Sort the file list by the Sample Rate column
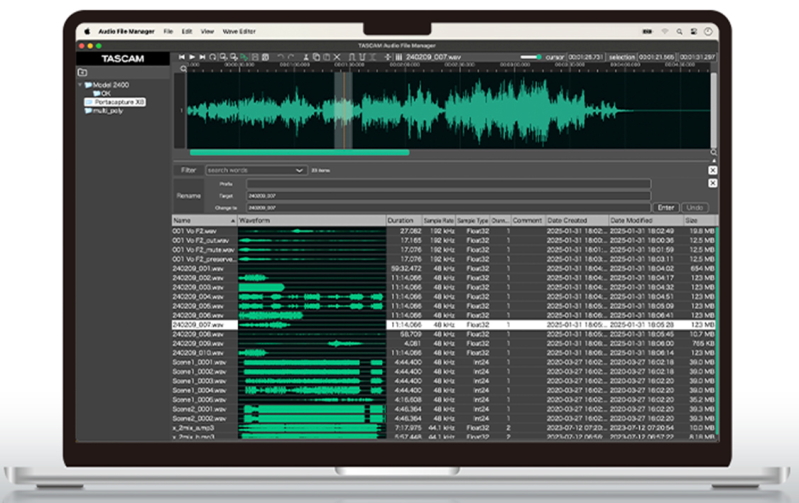 [x=439, y=221]
